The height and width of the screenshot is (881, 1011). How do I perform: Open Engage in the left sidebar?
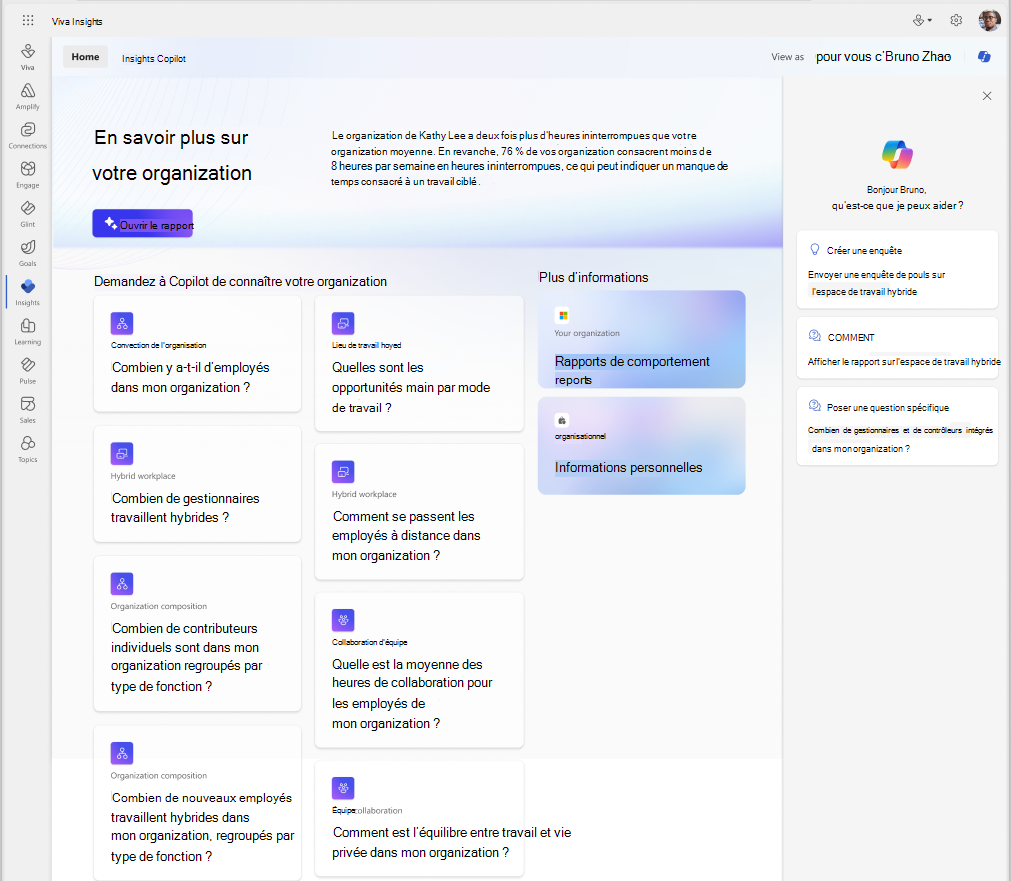click(x=28, y=175)
